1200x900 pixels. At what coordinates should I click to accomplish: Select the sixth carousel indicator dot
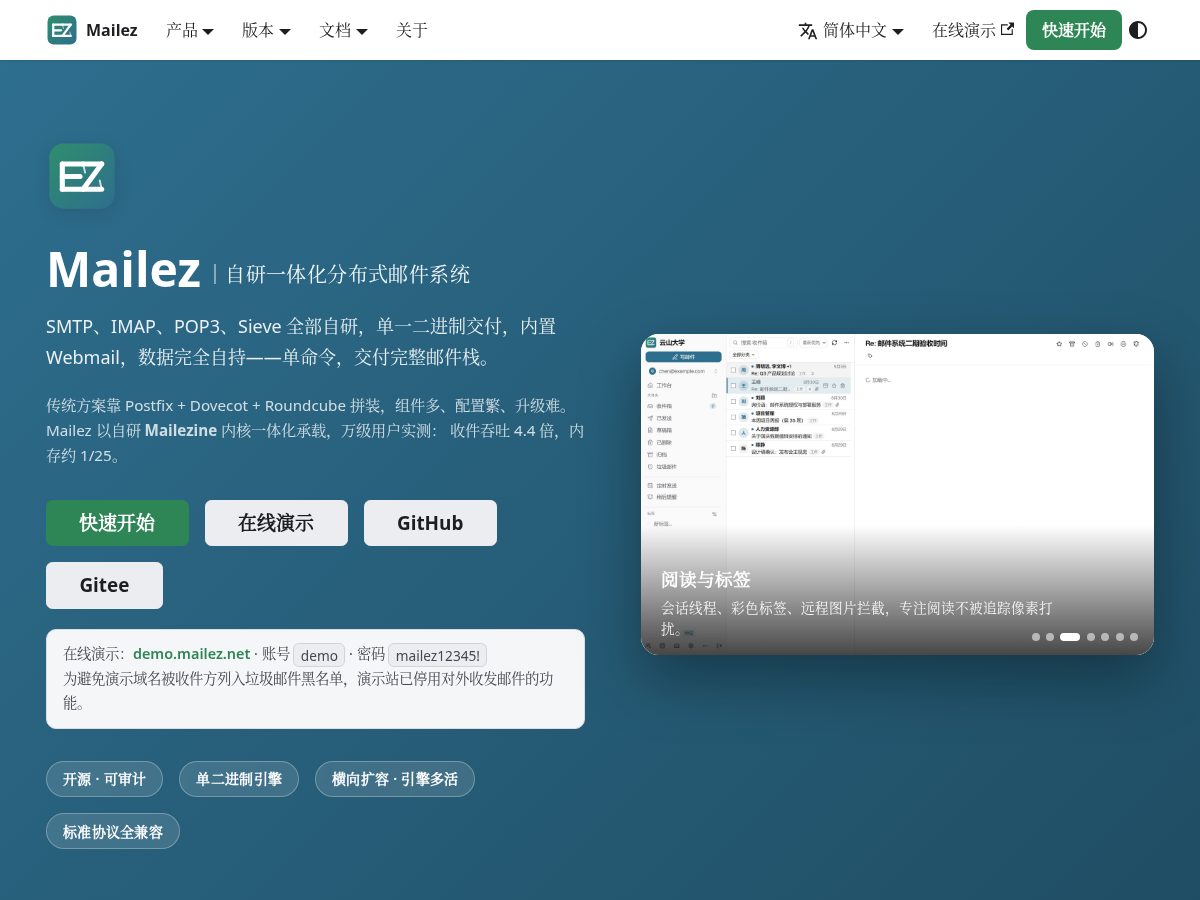click(1120, 637)
